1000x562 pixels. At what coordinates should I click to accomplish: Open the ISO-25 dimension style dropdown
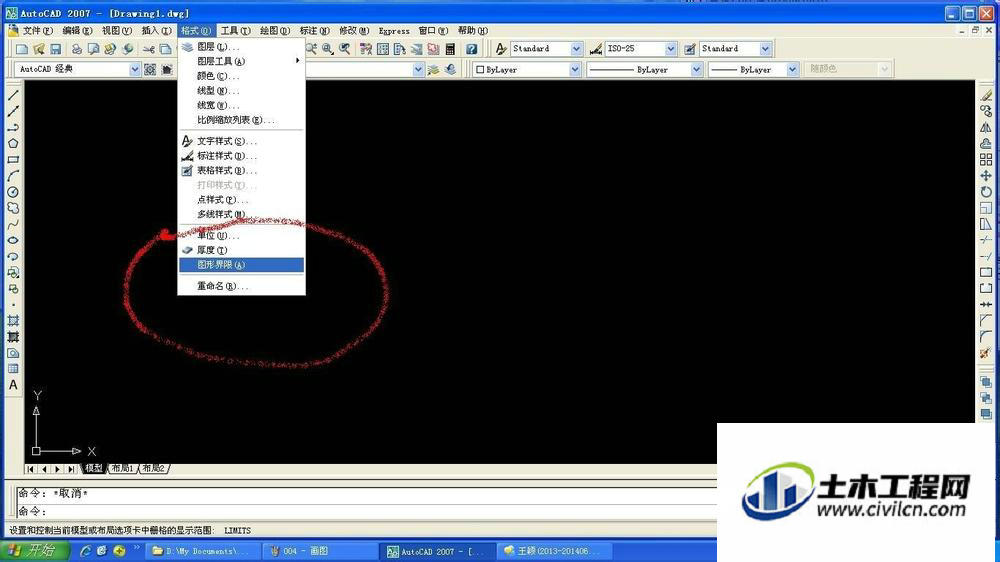coord(671,48)
